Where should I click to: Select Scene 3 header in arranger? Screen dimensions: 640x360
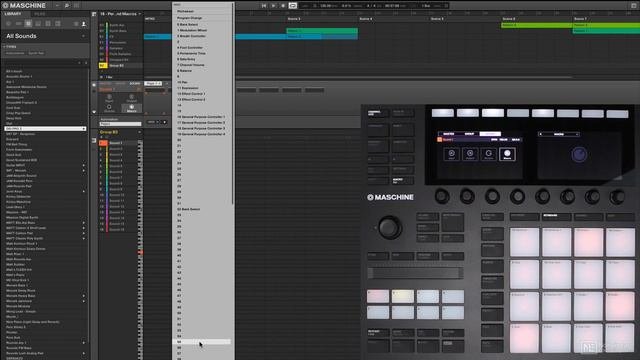294,19
